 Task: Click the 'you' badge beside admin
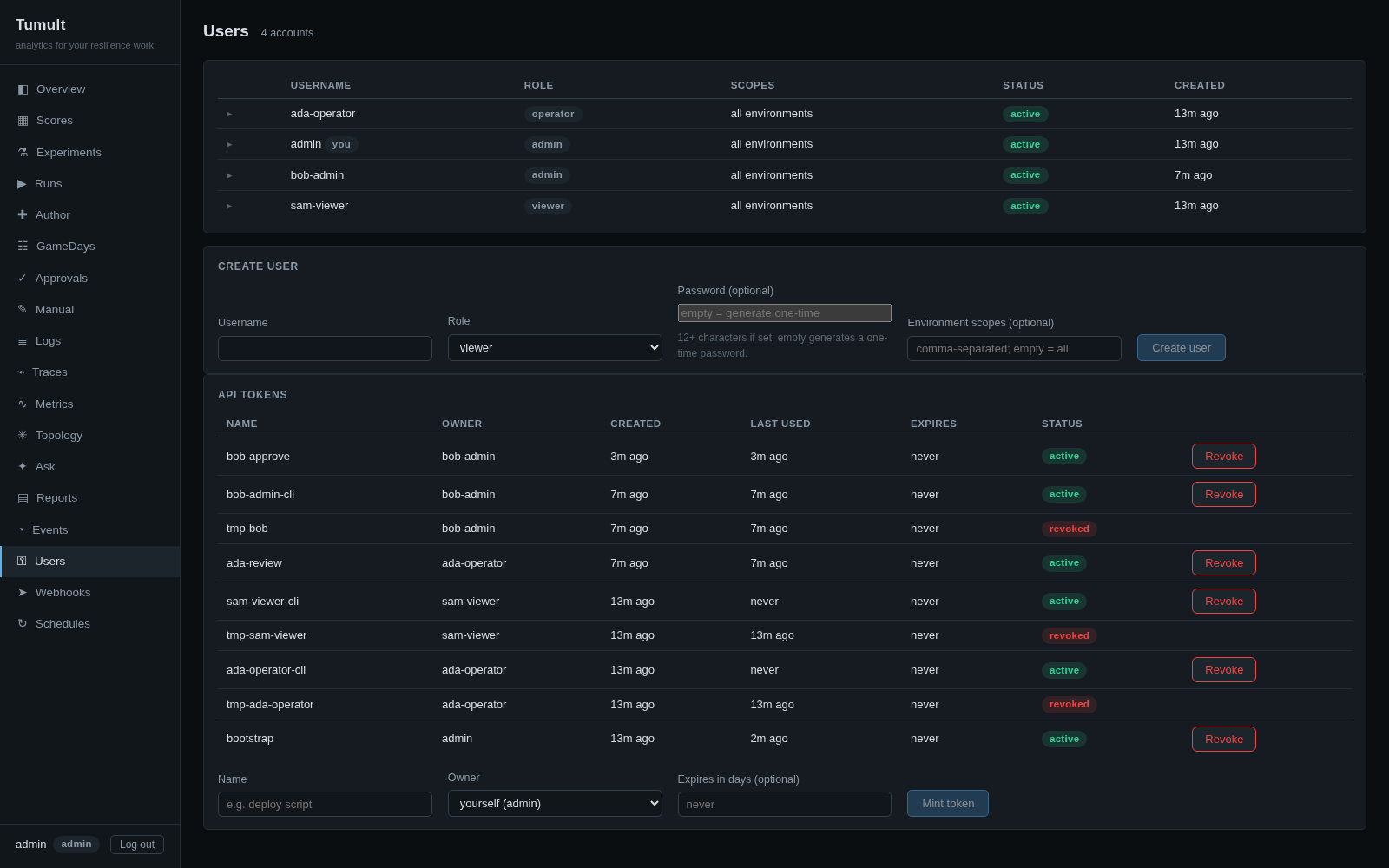pyautogui.click(x=341, y=144)
